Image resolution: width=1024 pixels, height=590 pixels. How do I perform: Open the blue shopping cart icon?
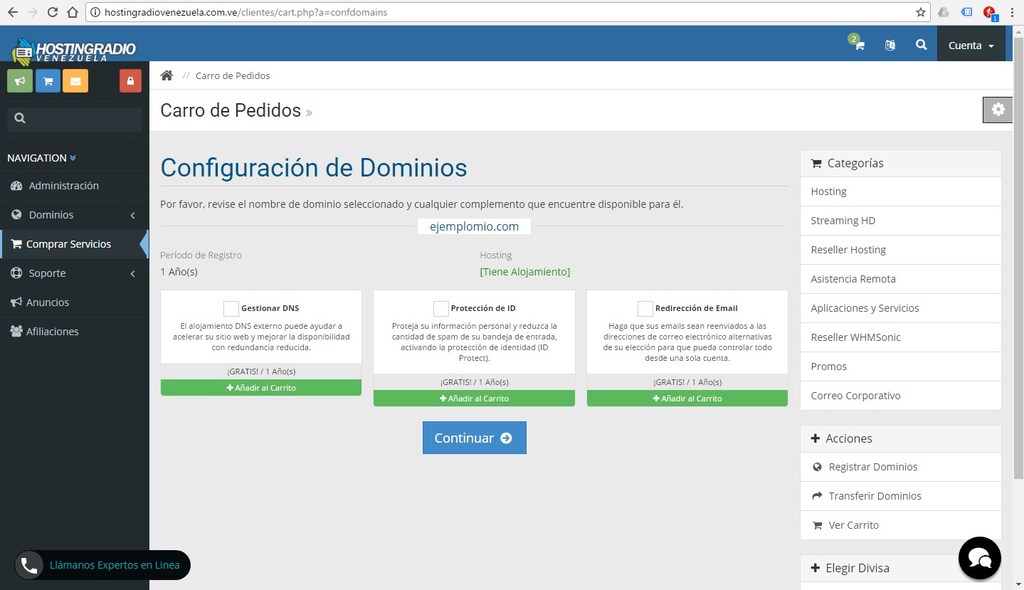point(48,80)
